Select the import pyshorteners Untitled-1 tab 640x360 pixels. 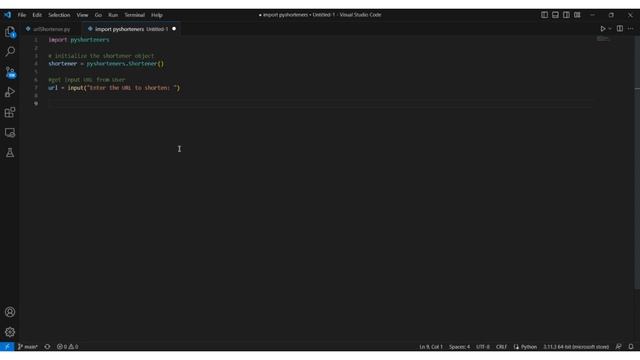[131, 29]
